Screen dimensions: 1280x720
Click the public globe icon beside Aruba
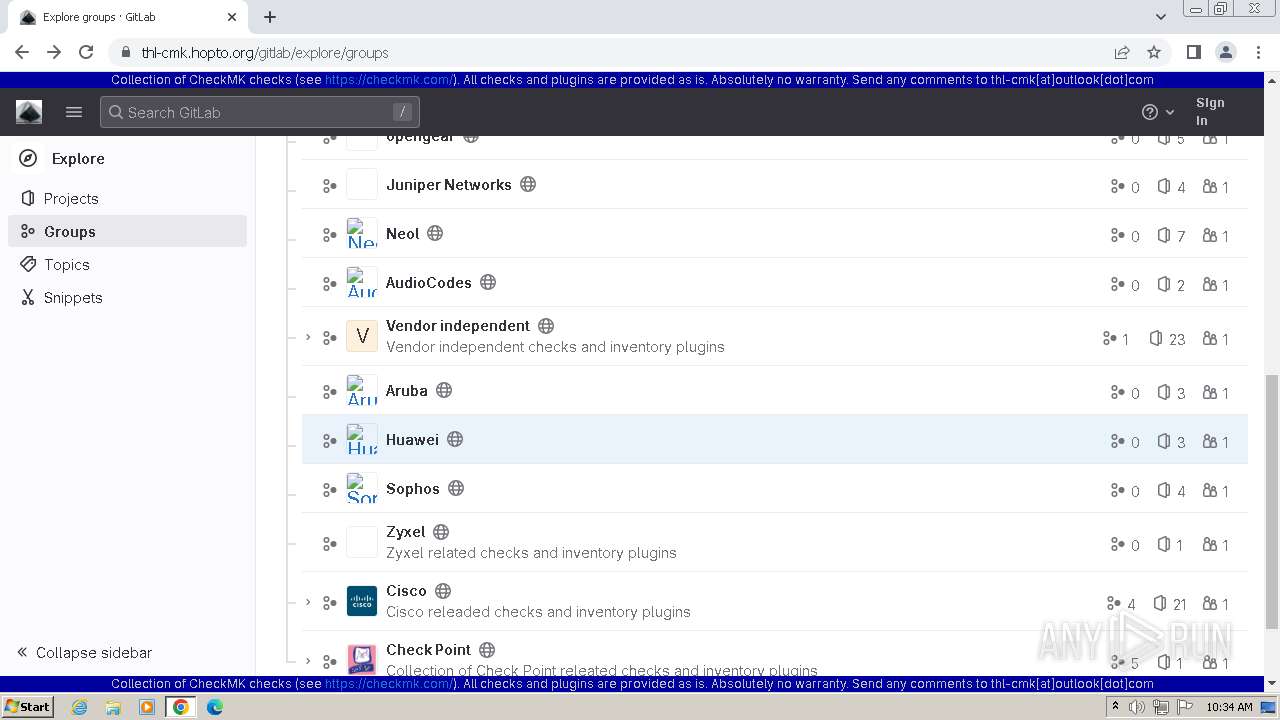click(x=444, y=390)
